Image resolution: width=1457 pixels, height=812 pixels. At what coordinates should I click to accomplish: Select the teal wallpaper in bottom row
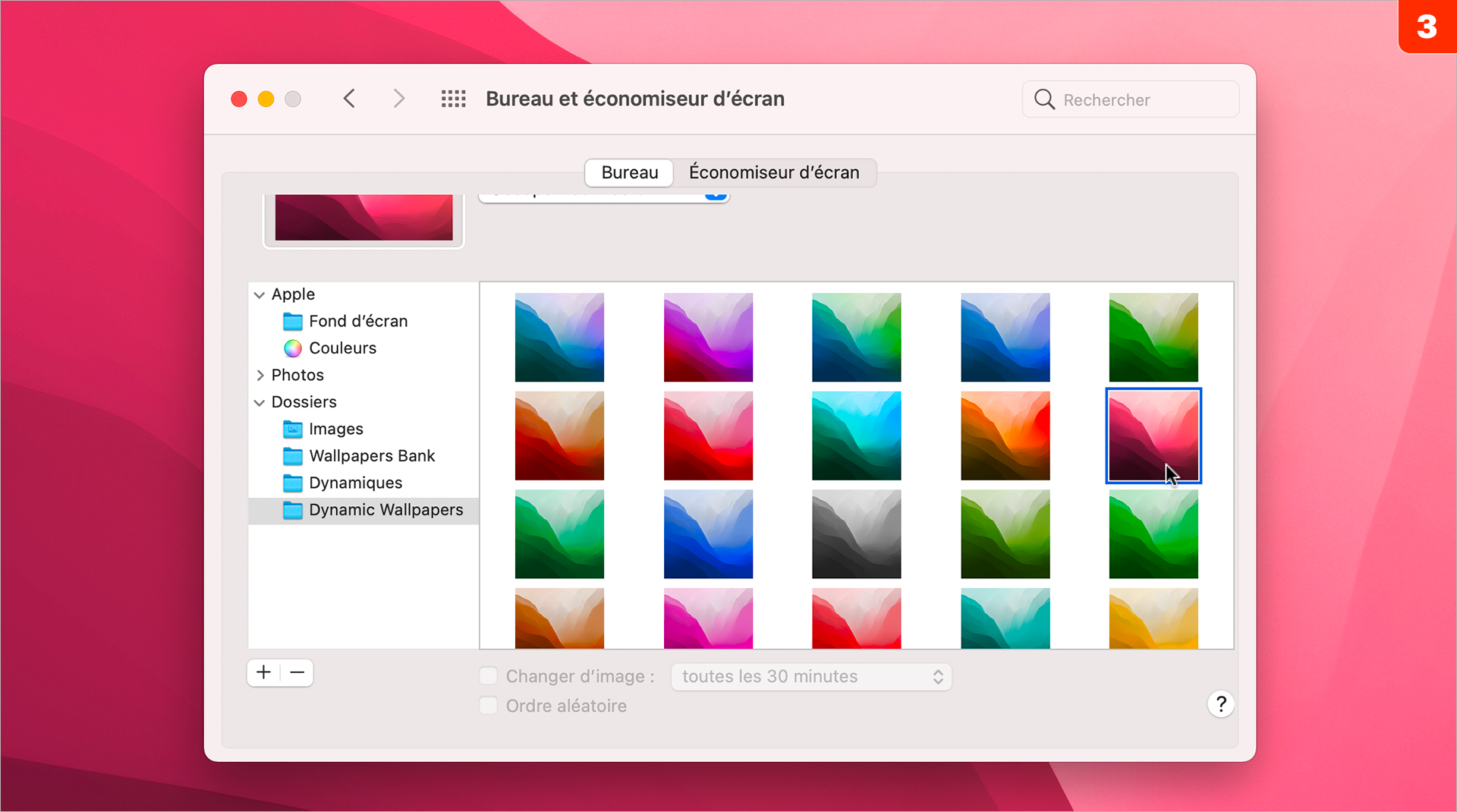1005,618
